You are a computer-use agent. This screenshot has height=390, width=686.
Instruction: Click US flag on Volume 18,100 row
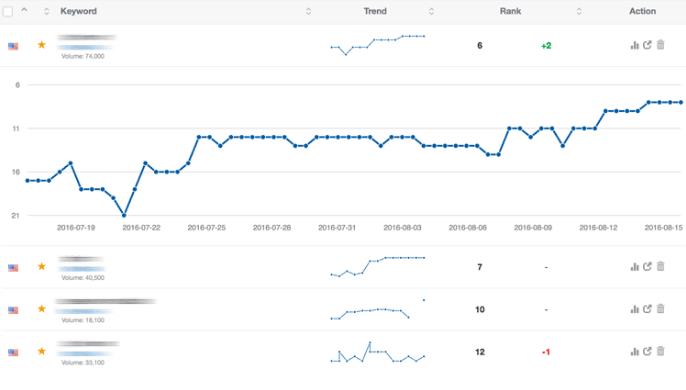coord(13,310)
